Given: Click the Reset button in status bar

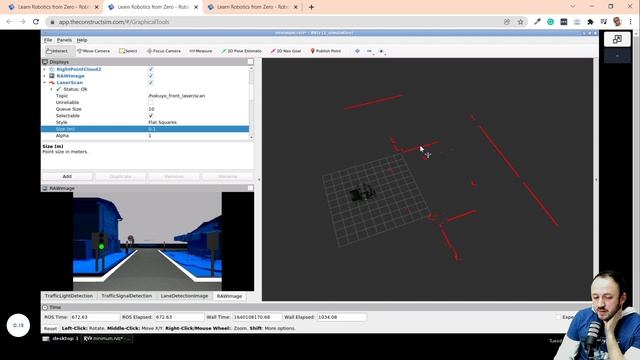Looking at the screenshot, I should [50, 328].
